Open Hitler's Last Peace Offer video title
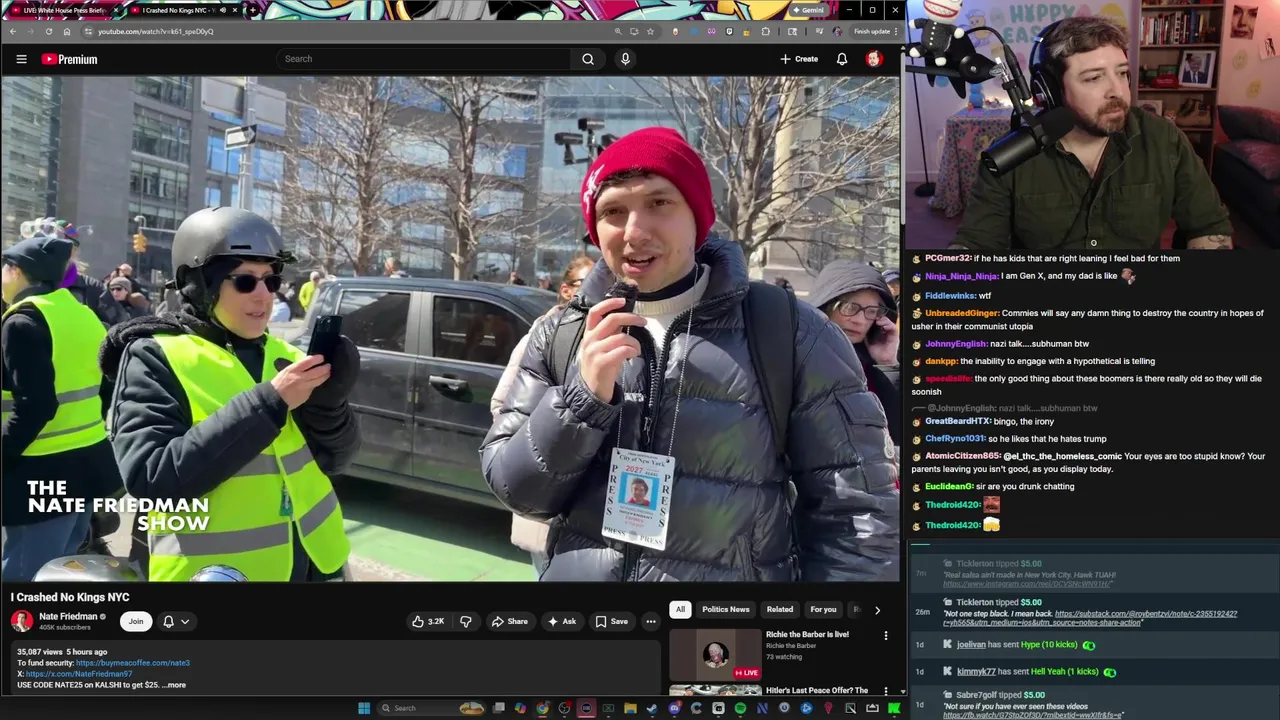 pos(817,690)
